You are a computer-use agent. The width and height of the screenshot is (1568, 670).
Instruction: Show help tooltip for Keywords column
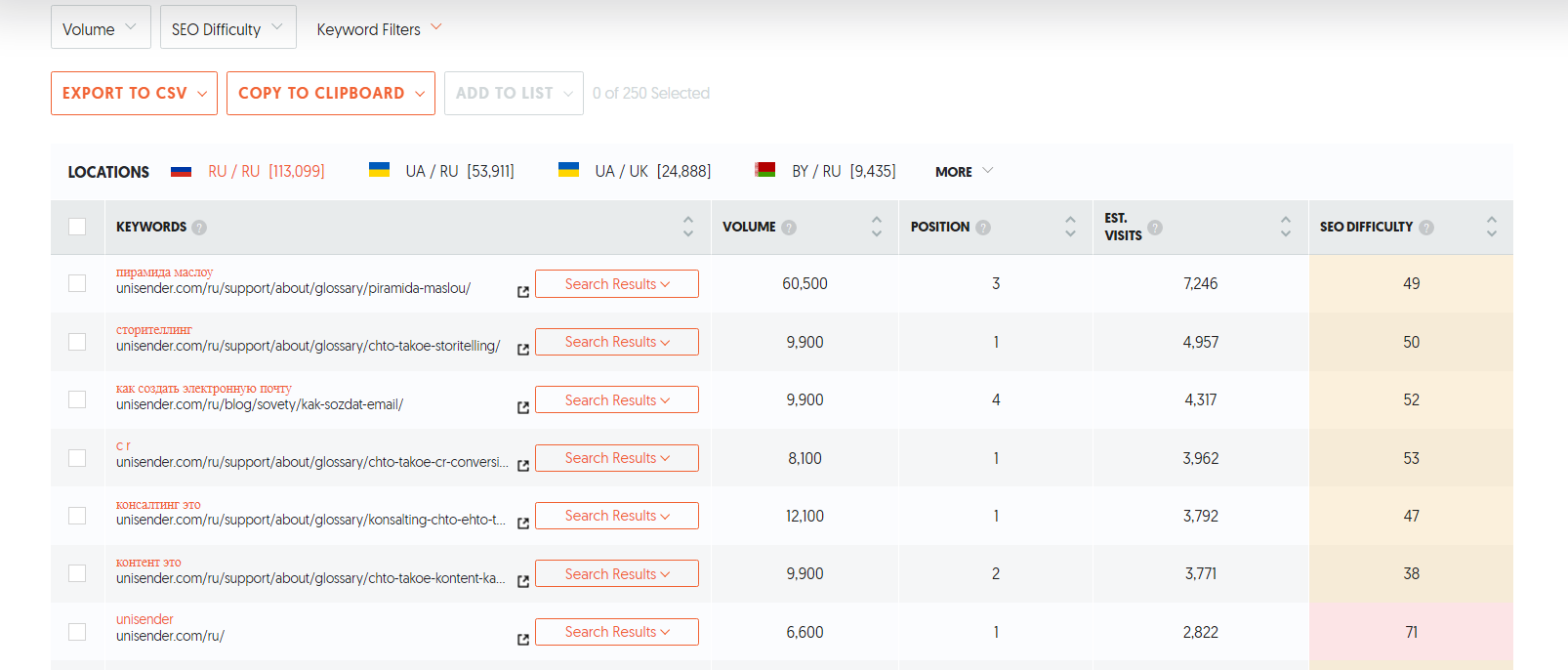pyautogui.click(x=199, y=227)
